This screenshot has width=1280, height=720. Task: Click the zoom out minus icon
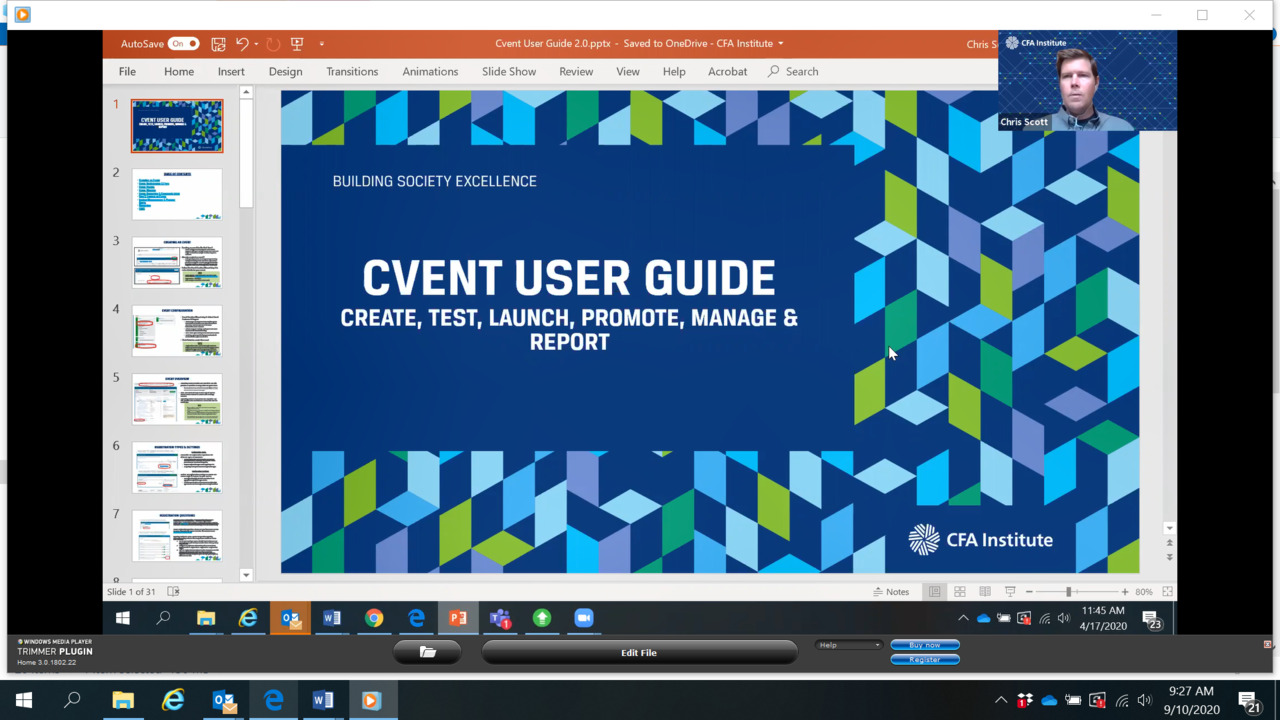pos(1029,592)
